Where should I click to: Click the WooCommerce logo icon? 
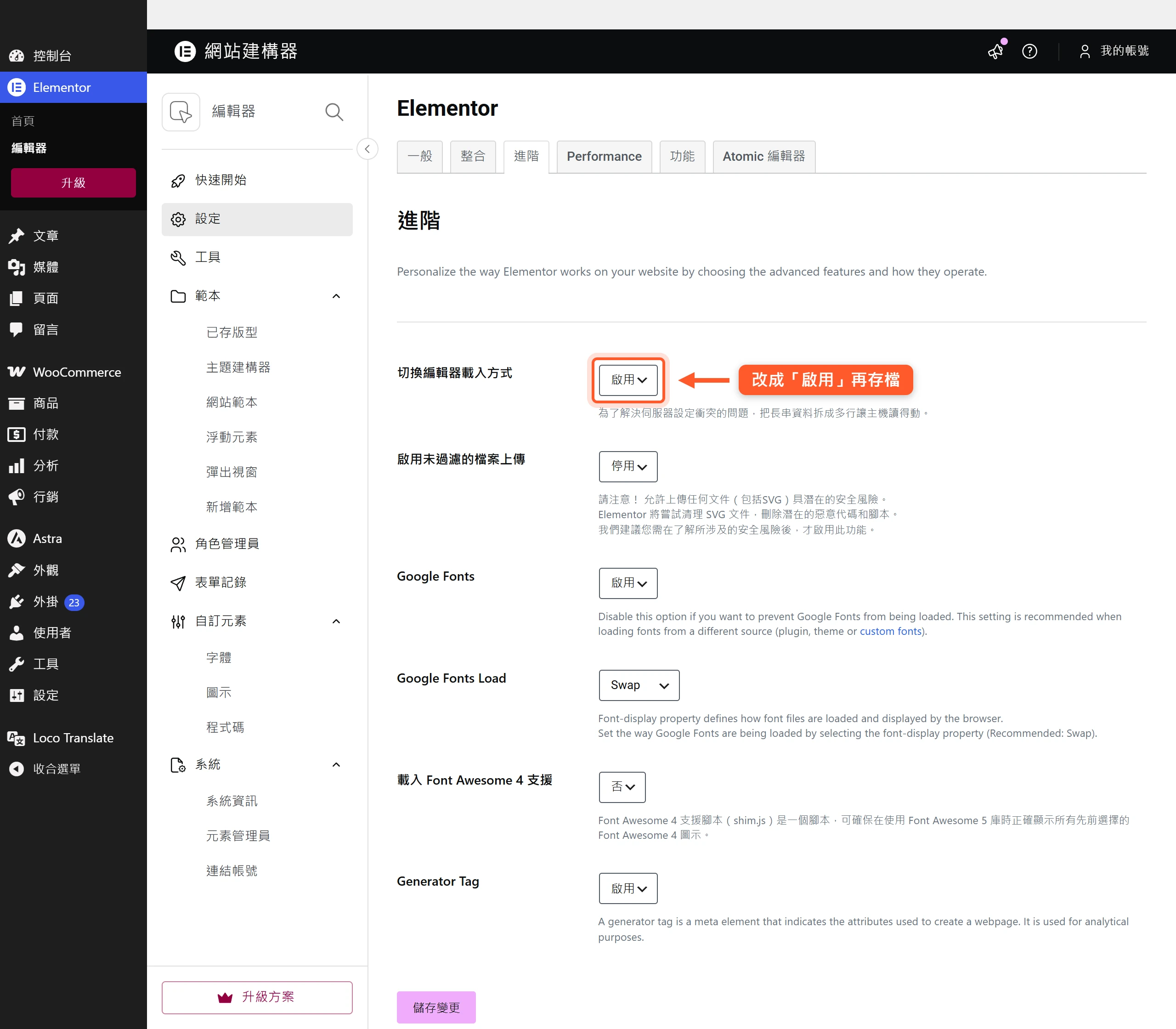pyautogui.click(x=17, y=372)
